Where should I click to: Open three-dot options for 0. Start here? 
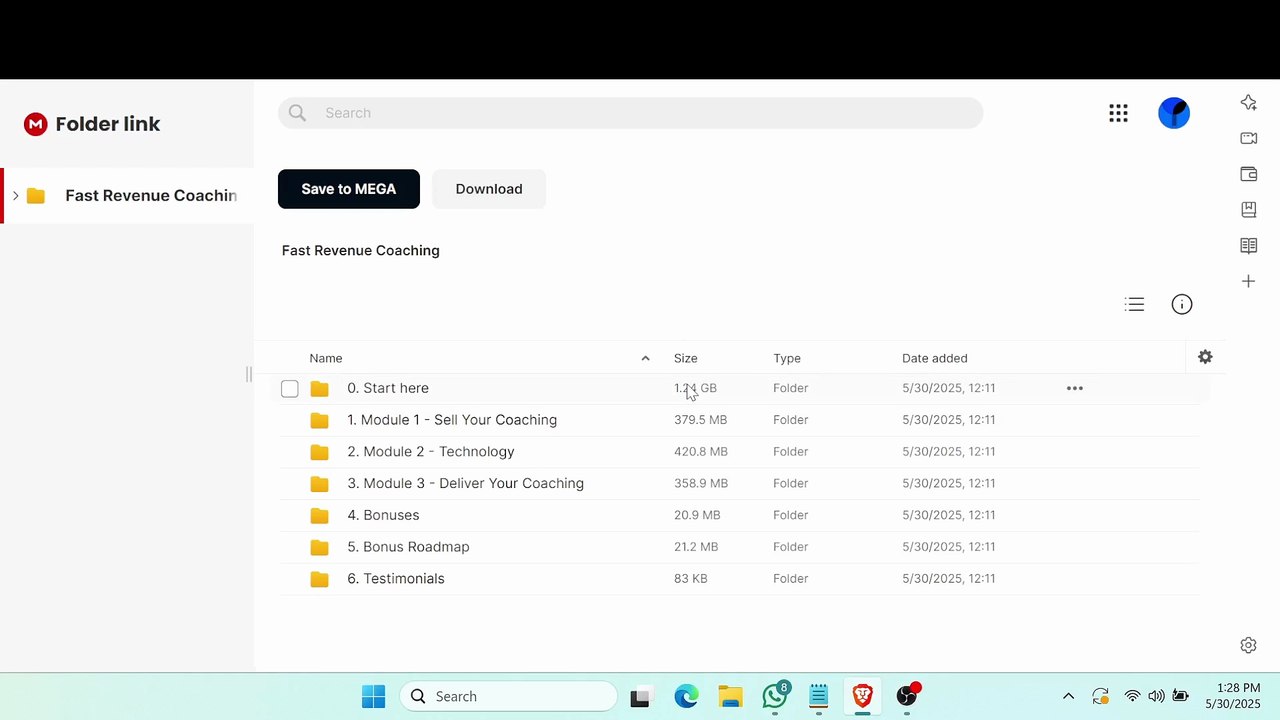[1075, 388]
